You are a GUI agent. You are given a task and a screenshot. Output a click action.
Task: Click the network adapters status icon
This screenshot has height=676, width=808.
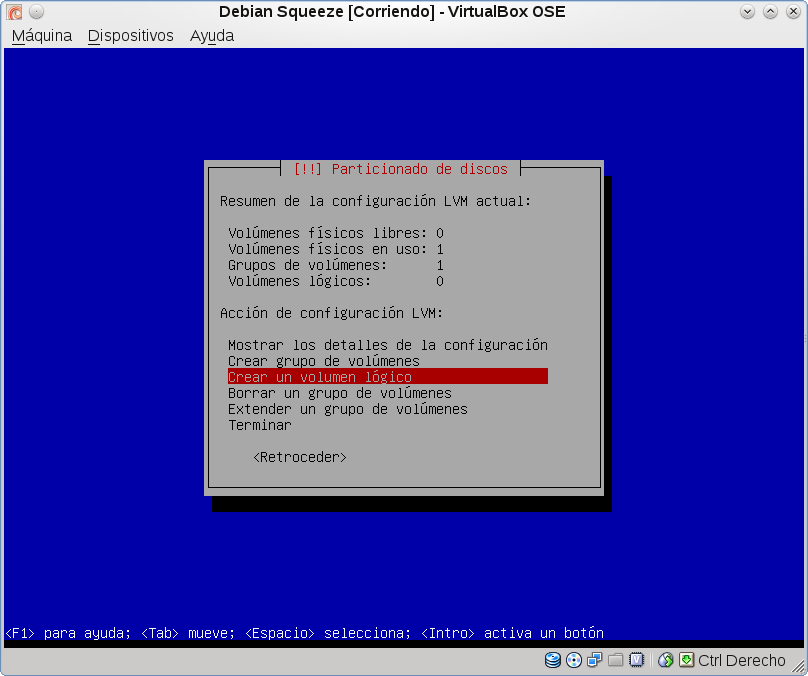pyautogui.click(x=594, y=660)
